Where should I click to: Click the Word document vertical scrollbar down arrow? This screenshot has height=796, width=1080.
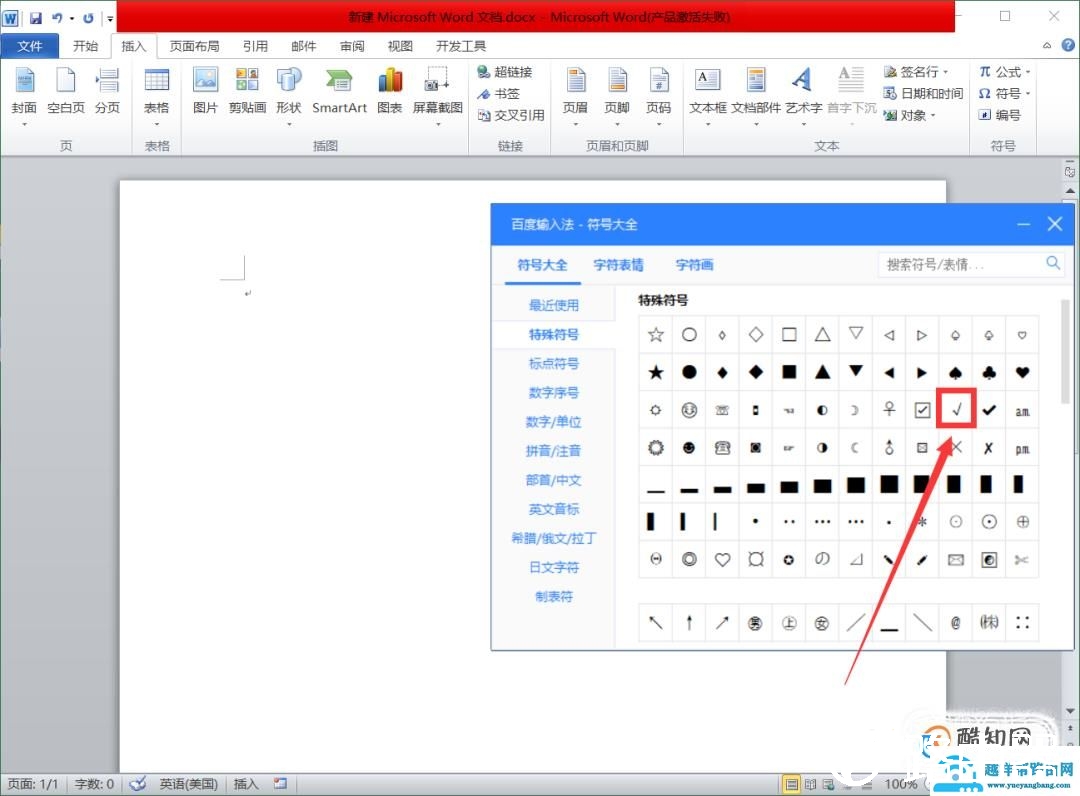click(1070, 710)
